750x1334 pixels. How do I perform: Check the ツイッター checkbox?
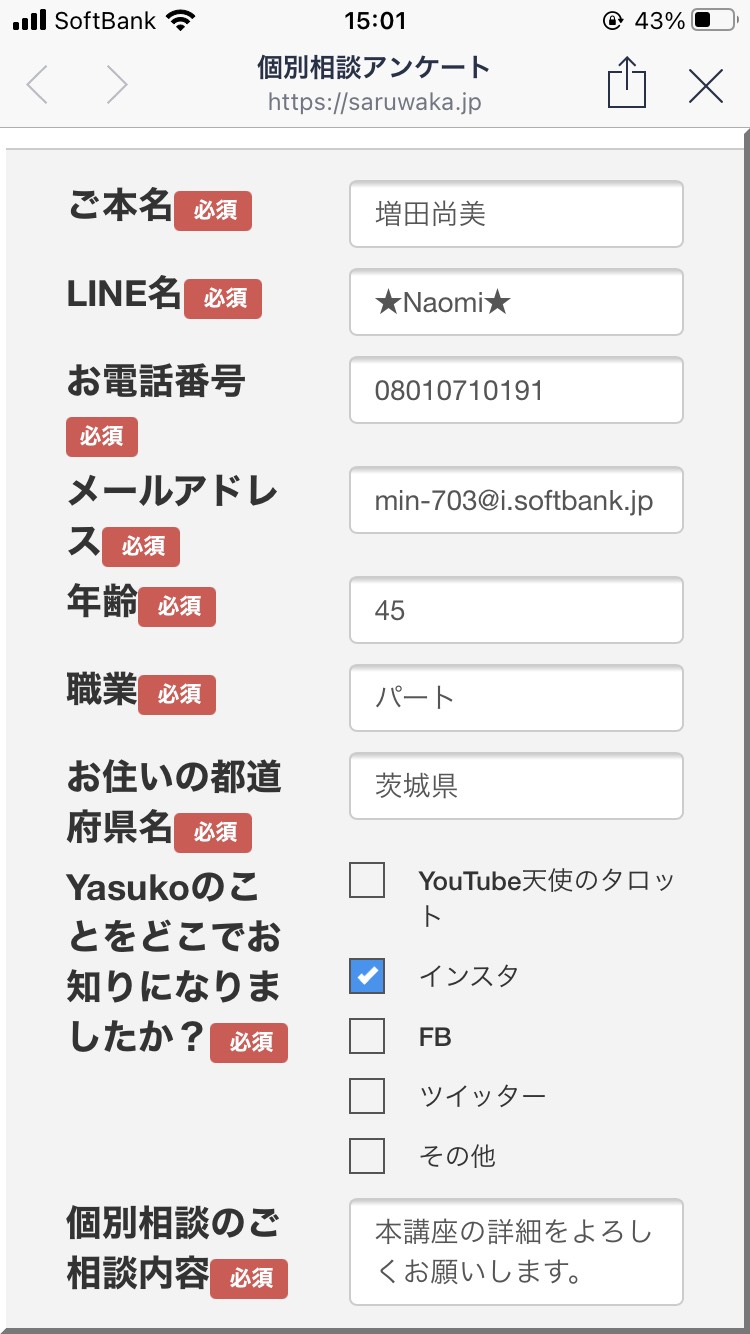click(x=367, y=1096)
